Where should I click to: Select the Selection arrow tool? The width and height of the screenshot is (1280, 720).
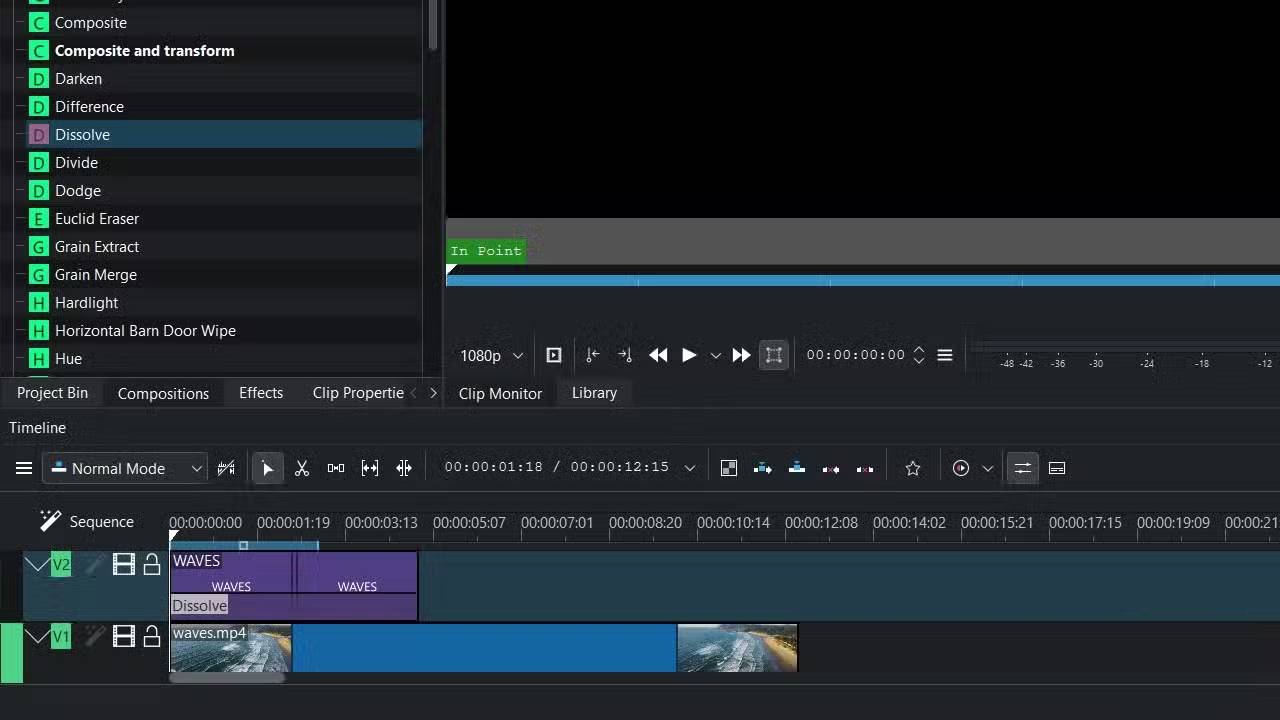[x=267, y=468]
